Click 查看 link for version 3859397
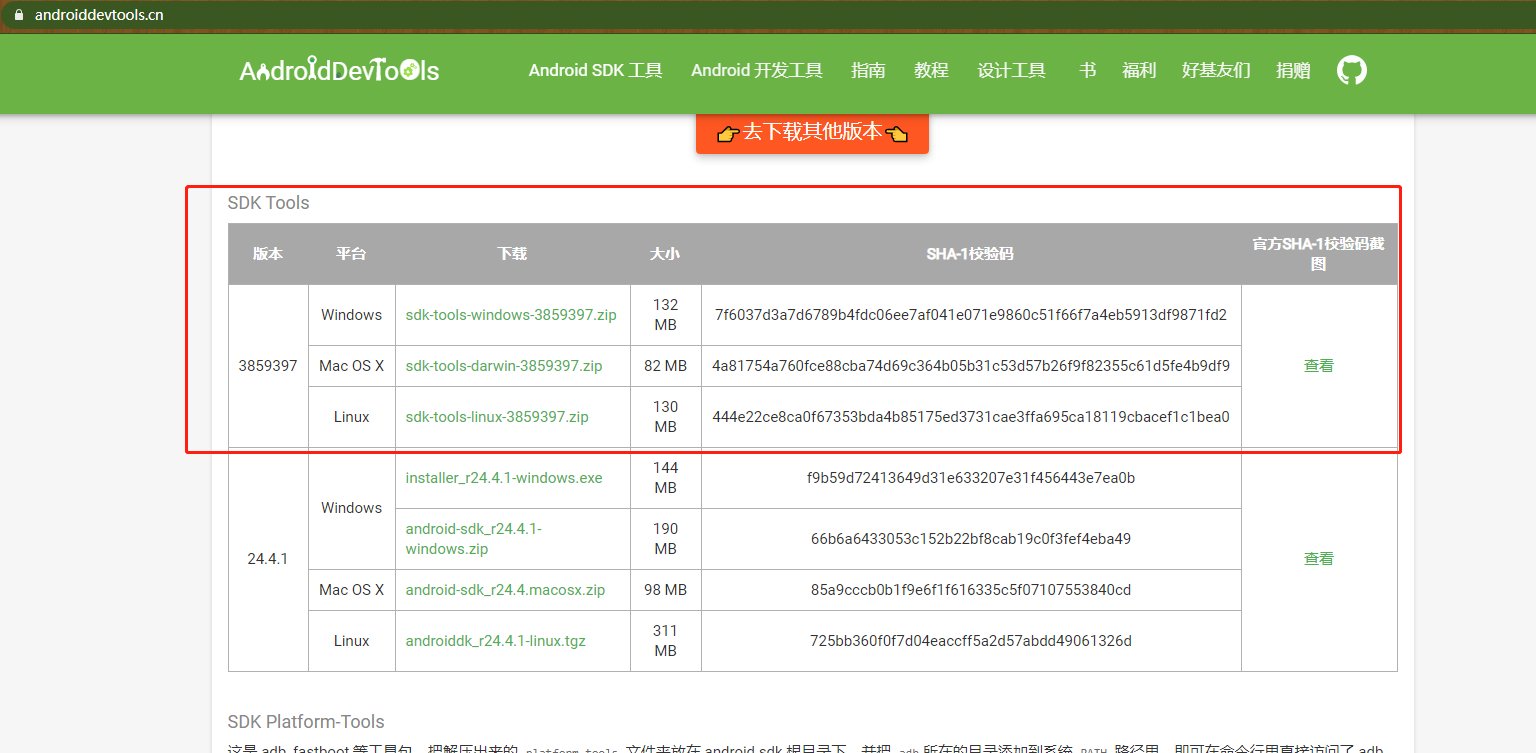 (1319, 366)
